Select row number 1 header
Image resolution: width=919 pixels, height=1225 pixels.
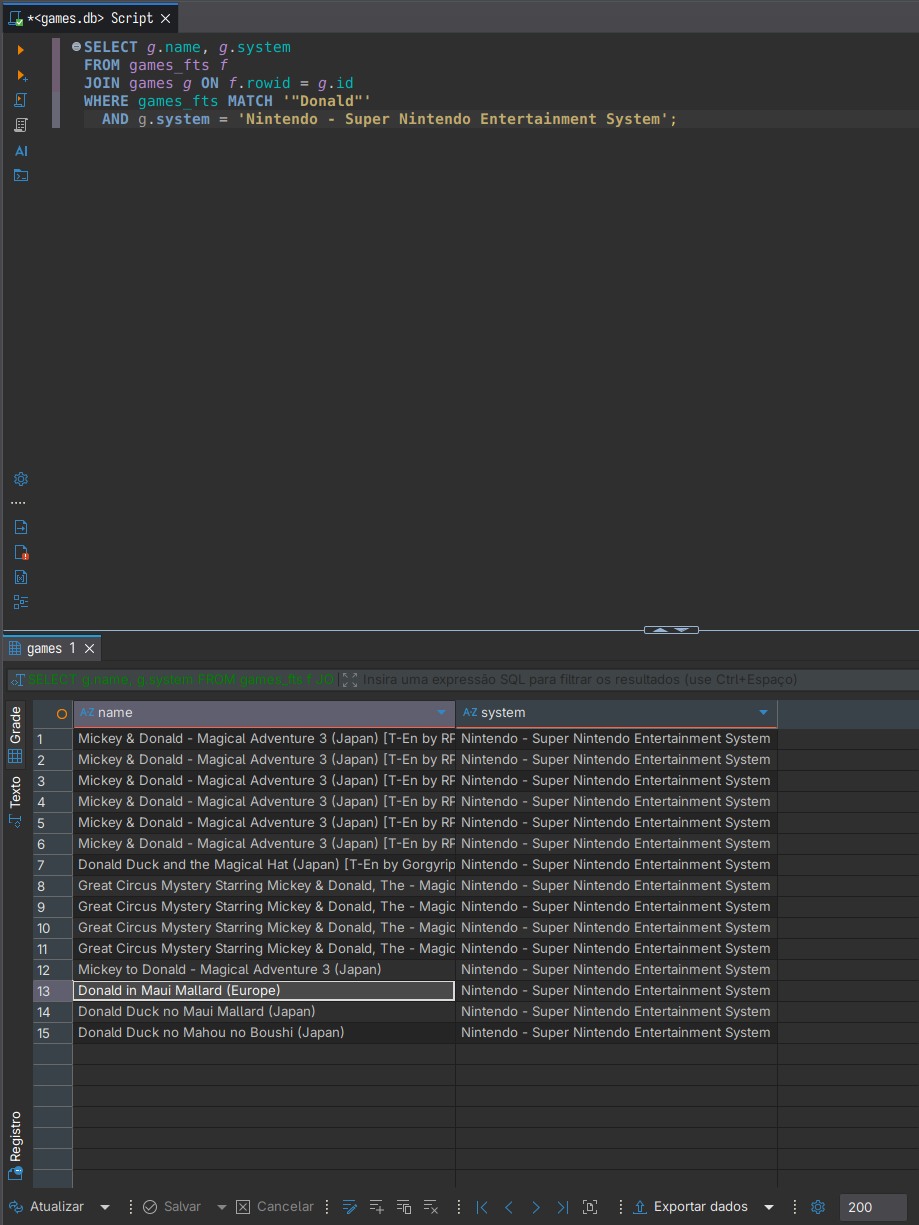pyautogui.click(x=53, y=739)
